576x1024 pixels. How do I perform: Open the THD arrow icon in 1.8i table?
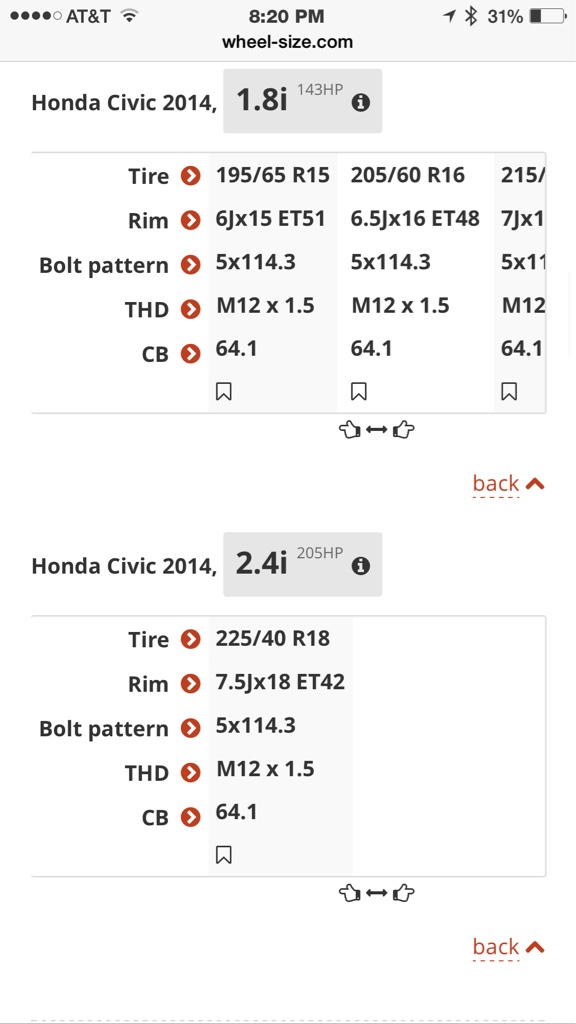point(190,310)
